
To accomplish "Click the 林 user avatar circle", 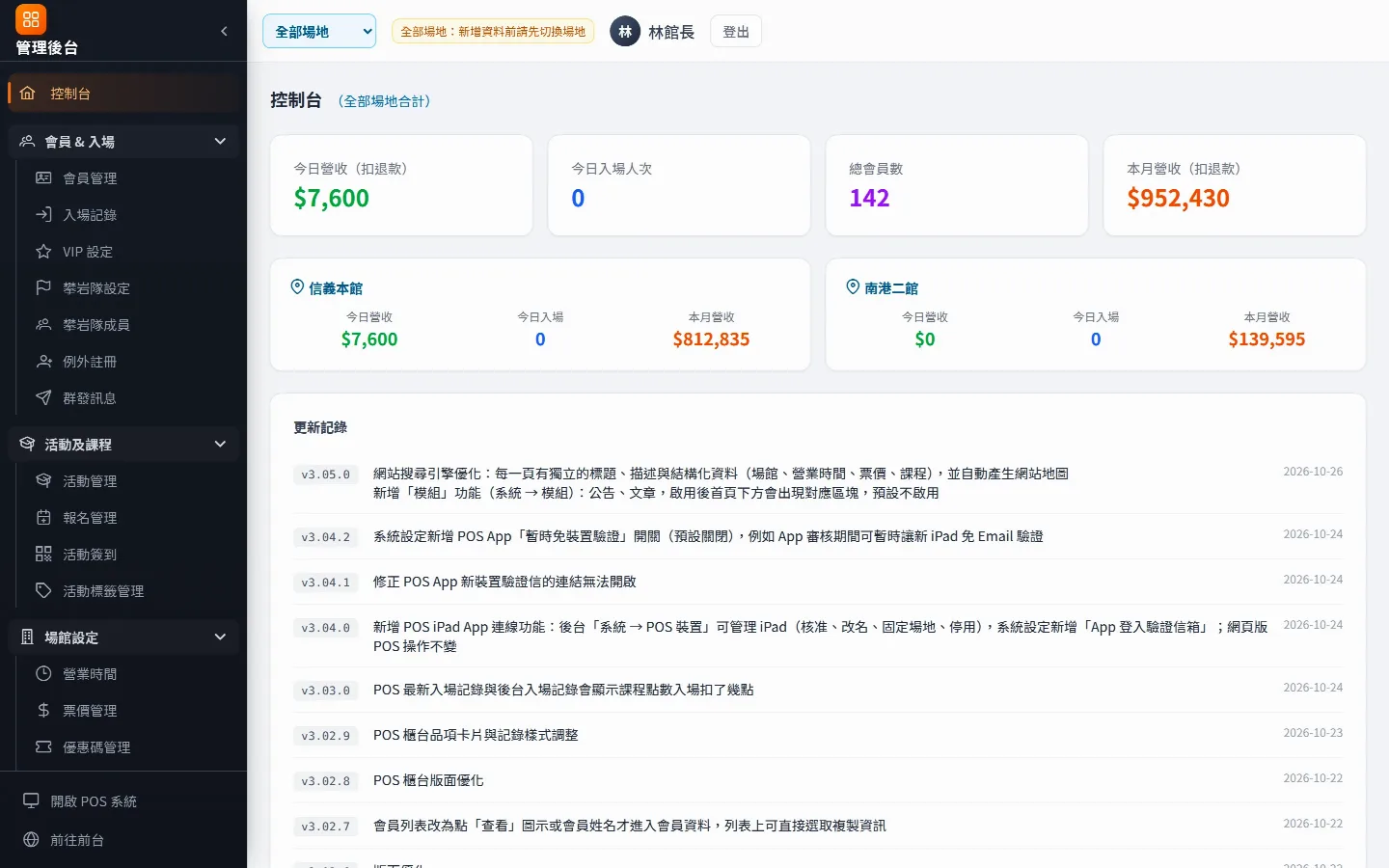I will click(x=625, y=31).
